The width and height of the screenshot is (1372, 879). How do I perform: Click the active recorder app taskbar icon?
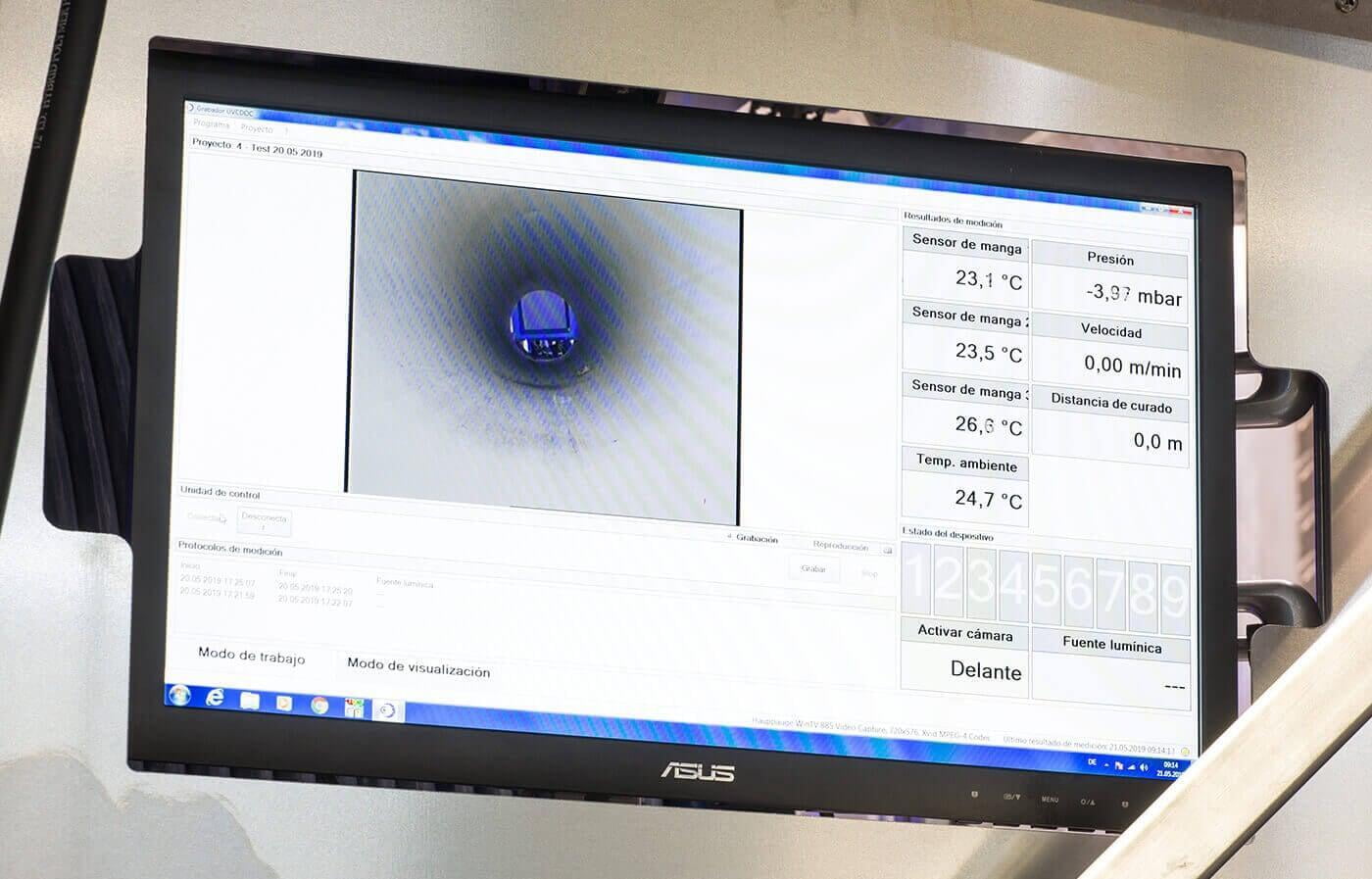(387, 710)
